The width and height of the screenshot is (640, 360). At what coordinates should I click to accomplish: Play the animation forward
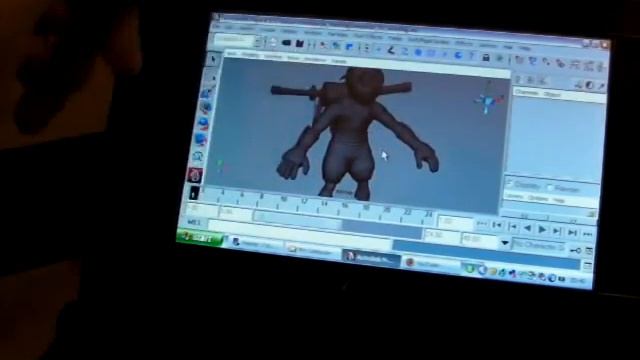pos(542,230)
